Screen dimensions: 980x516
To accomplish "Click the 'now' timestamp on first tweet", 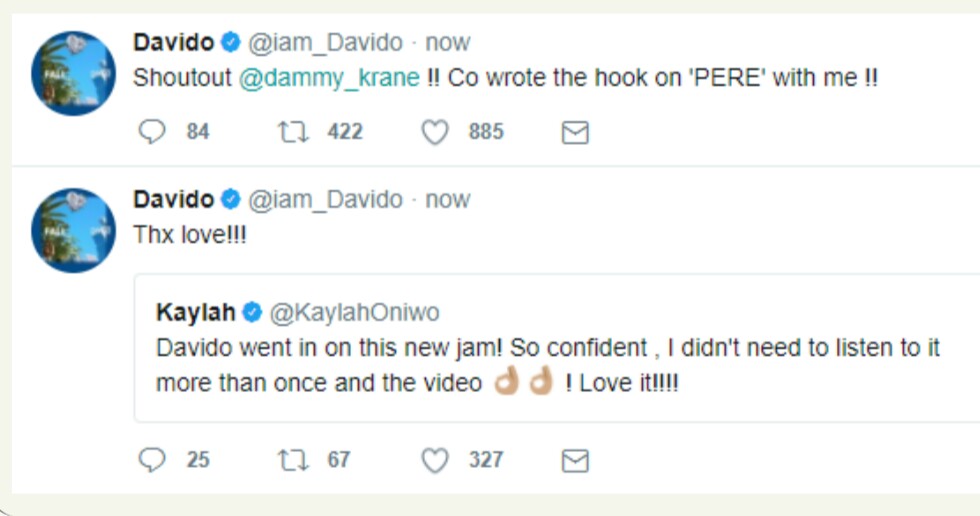I will pyautogui.click(x=447, y=43).
